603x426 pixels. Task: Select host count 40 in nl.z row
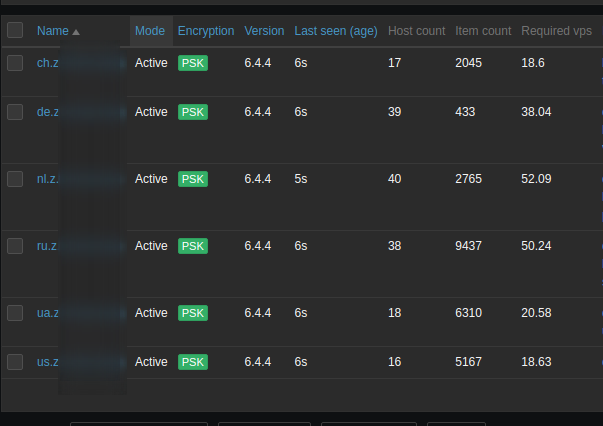coord(395,179)
